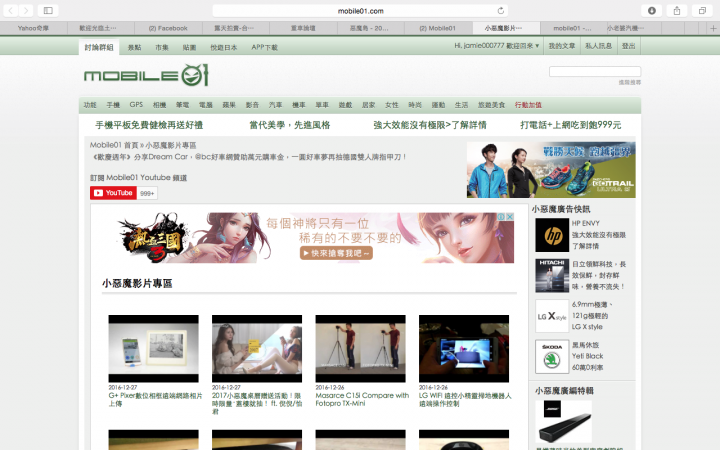Switch to the mobile01 -... tab
The width and height of the screenshot is (720, 450).
coord(572,28)
